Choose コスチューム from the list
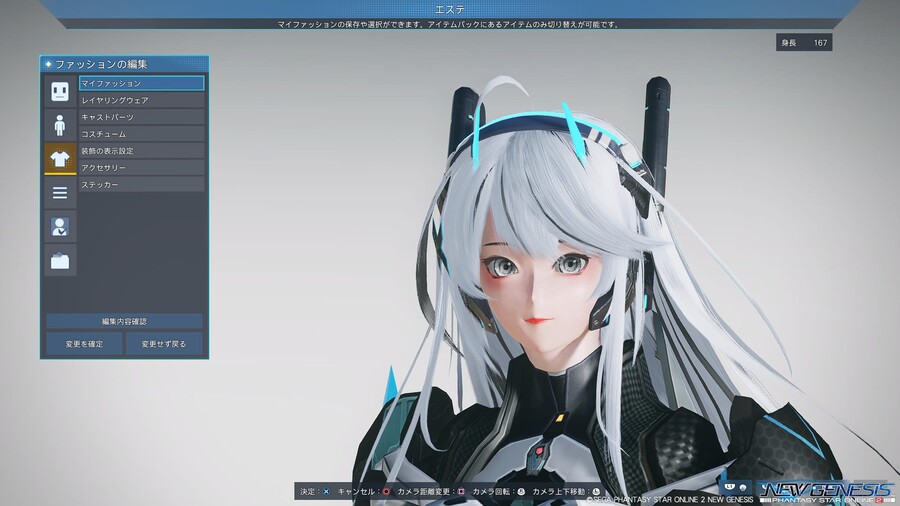Viewport: 900px width, 506px height. 141,134
